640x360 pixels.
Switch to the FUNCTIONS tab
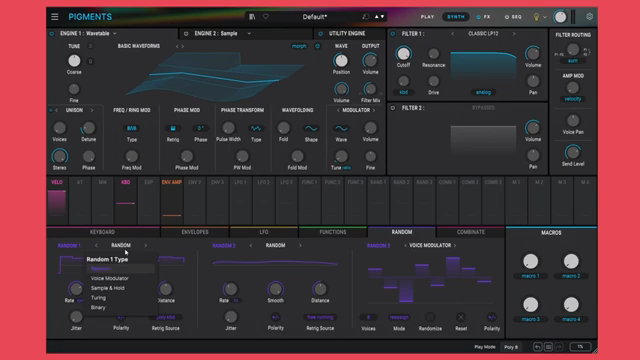333,232
